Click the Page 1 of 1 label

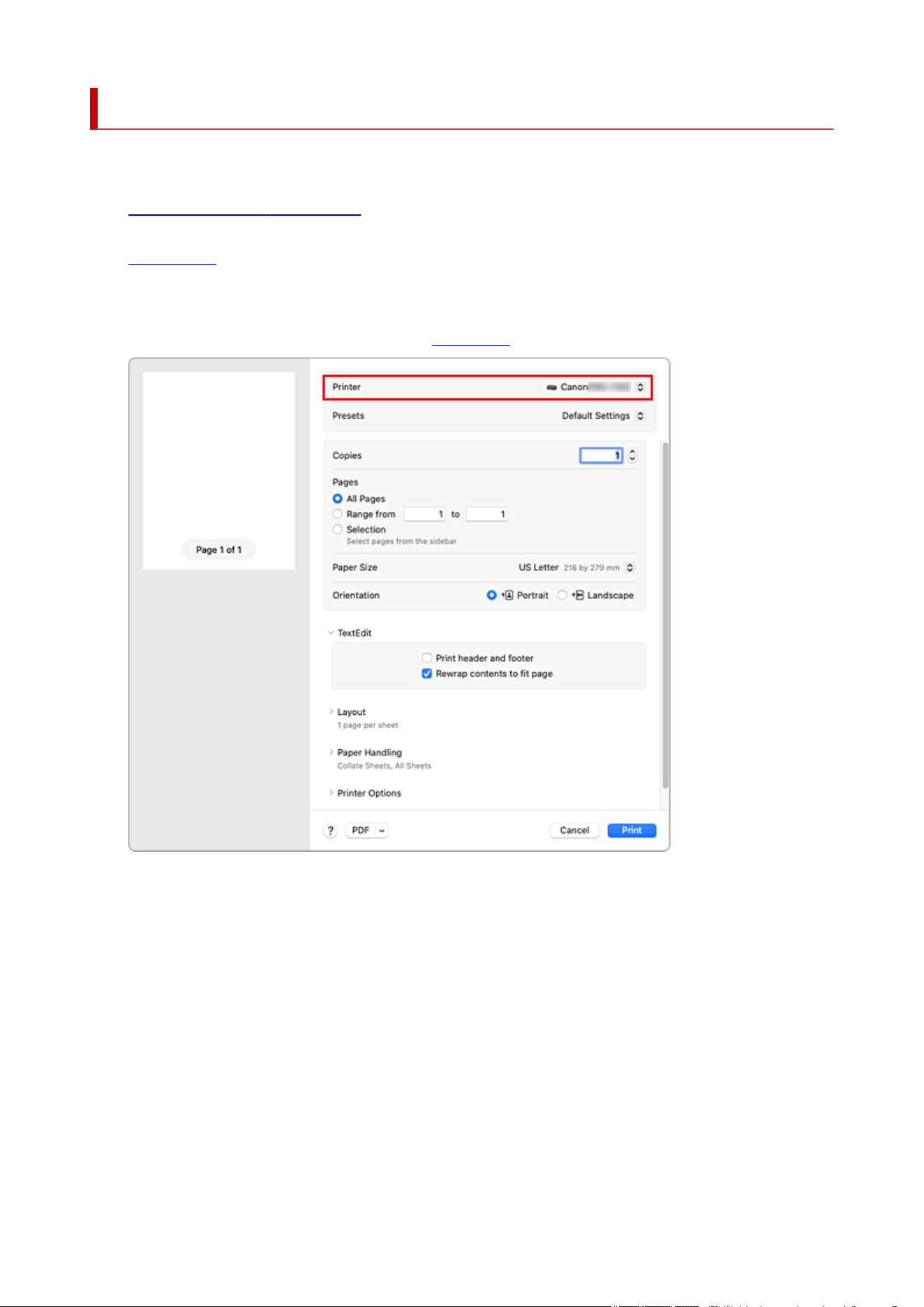point(218,549)
